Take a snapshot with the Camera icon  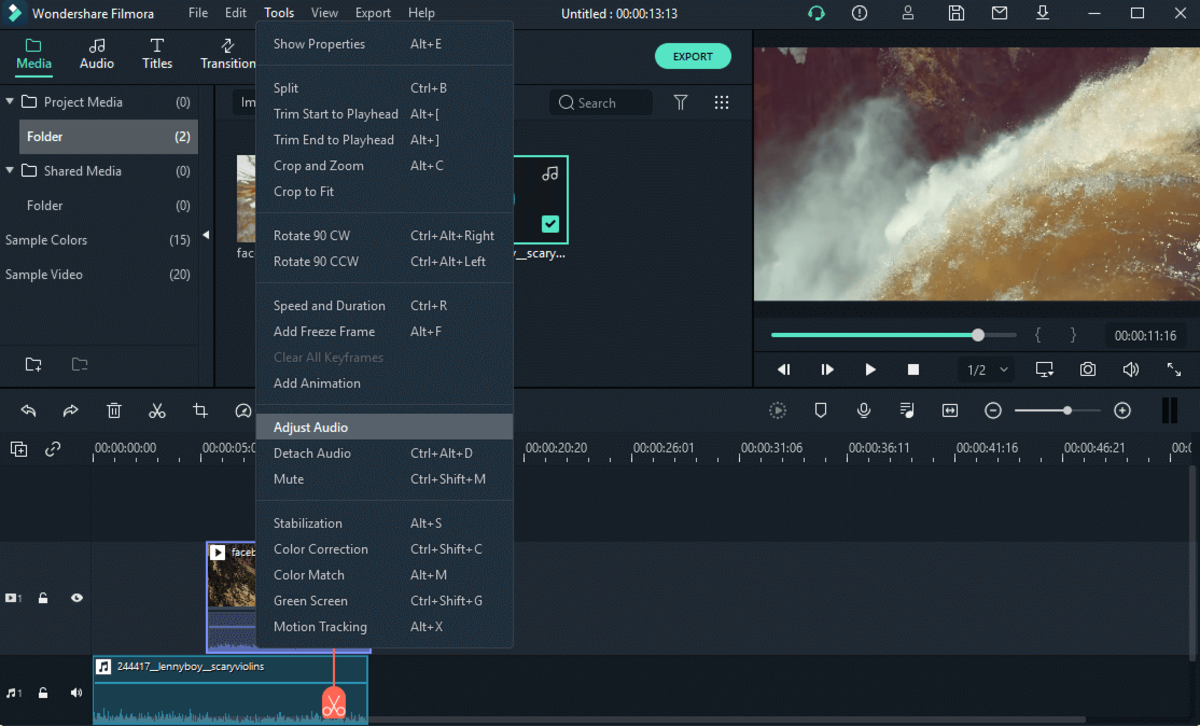1087,369
